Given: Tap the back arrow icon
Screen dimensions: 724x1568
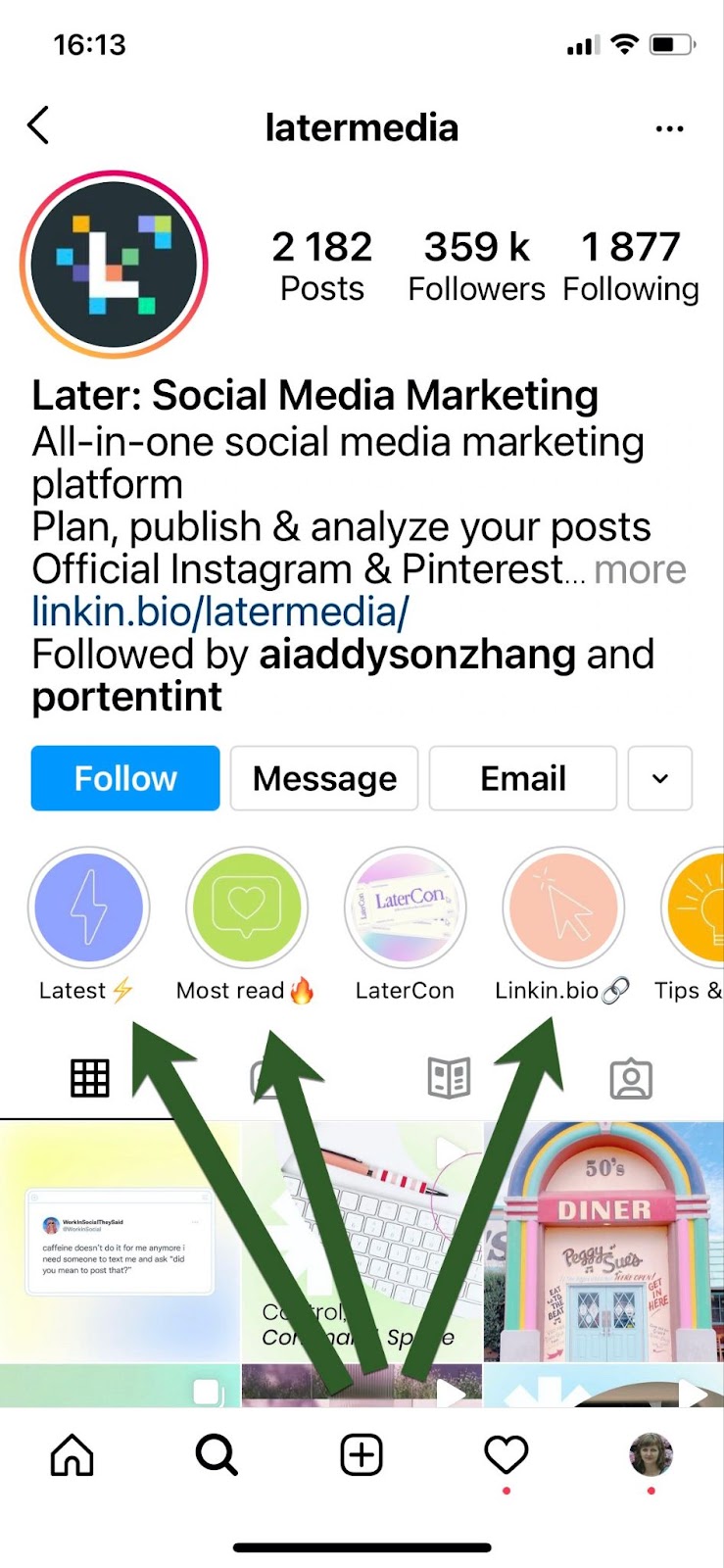Looking at the screenshot, I should click(x=38, y=125).
